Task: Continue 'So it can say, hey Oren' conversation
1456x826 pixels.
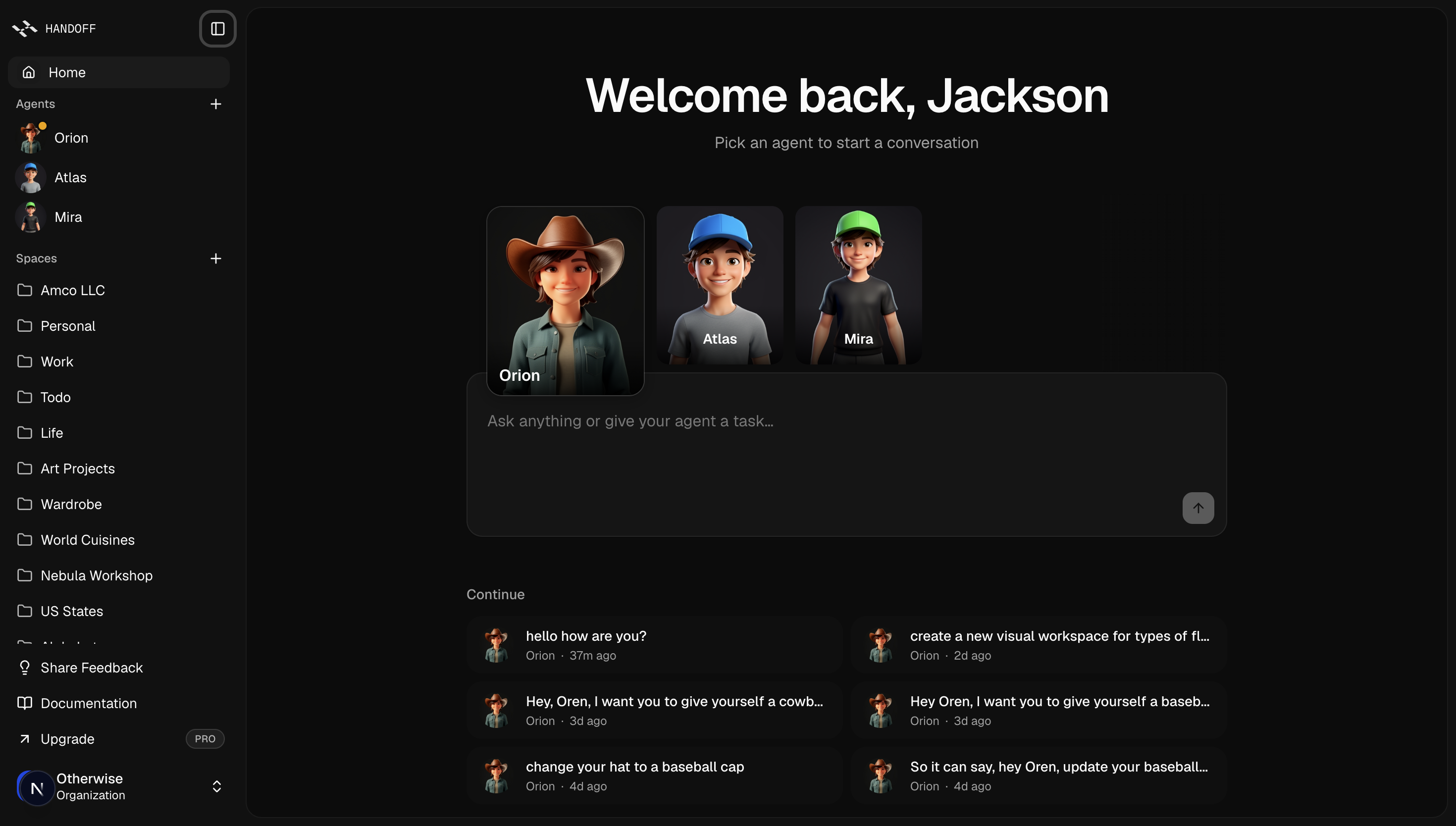Action: coord(1039,775)
